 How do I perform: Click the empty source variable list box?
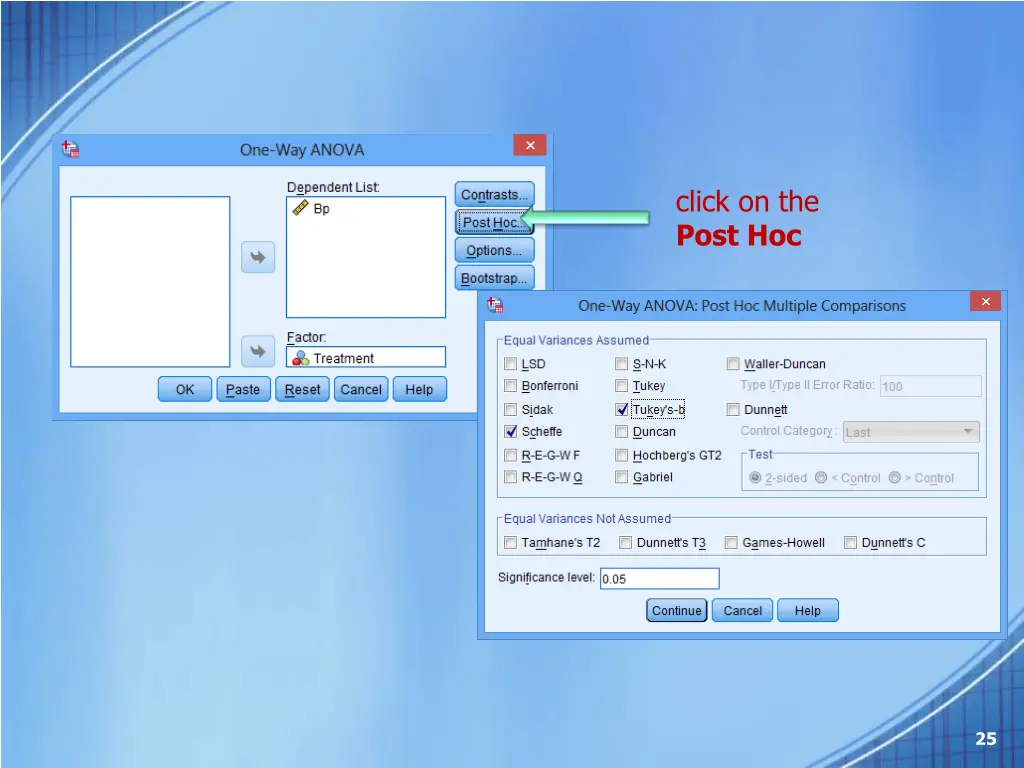point(150,281)
